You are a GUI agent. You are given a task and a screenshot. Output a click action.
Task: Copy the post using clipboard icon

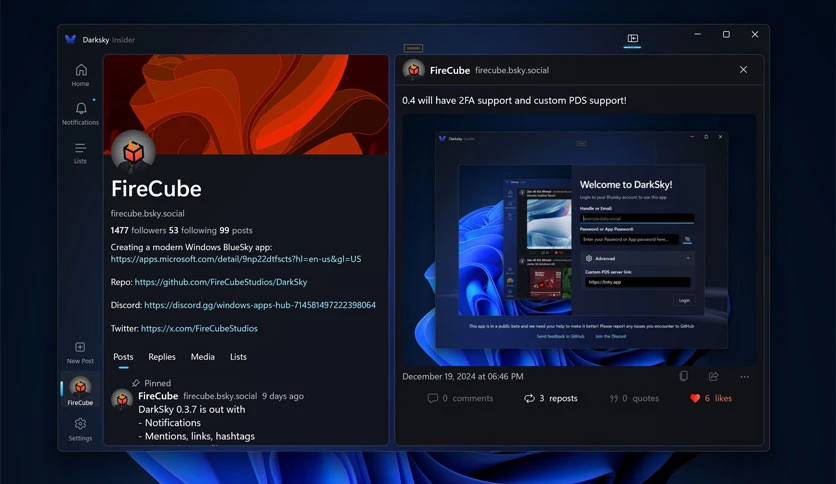tap(684, 376)
